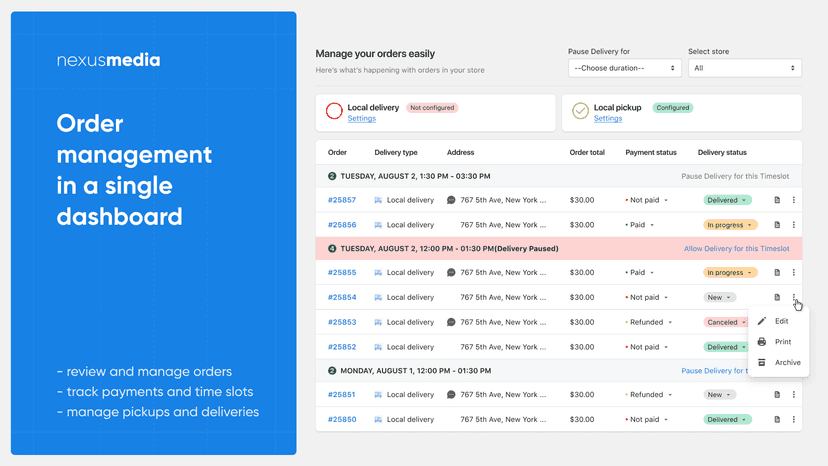
Task: Open New status dropdown for order #25854
Action: (x=719, y=297)
